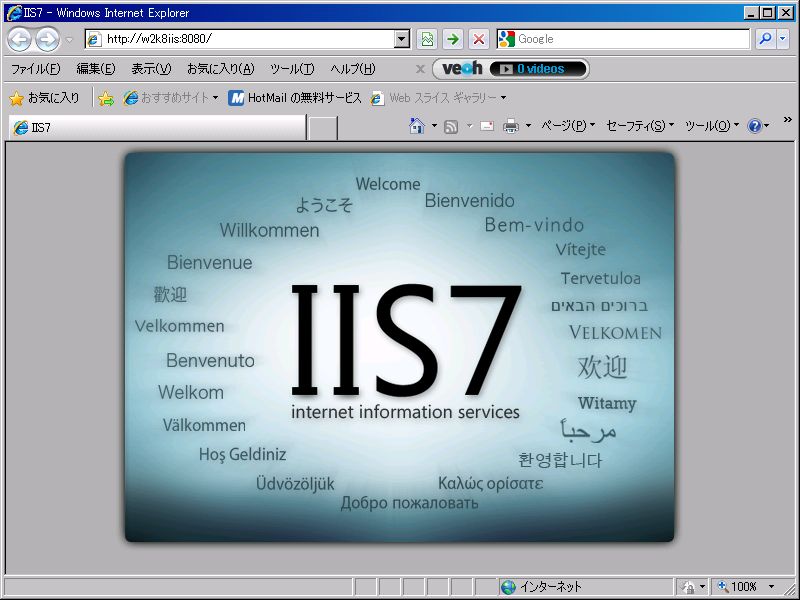The height and width of the screenshot is (600, 800).
Task: Open the 編集(E) menu
Action: 95,69
